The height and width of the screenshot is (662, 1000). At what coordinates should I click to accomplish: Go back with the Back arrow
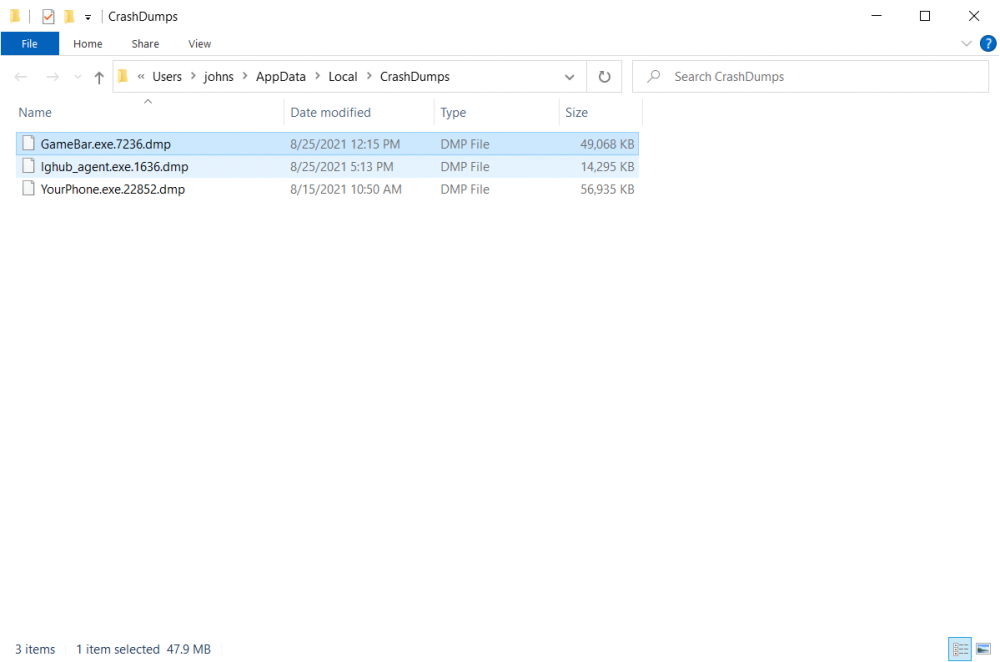(x=20, y=77)
